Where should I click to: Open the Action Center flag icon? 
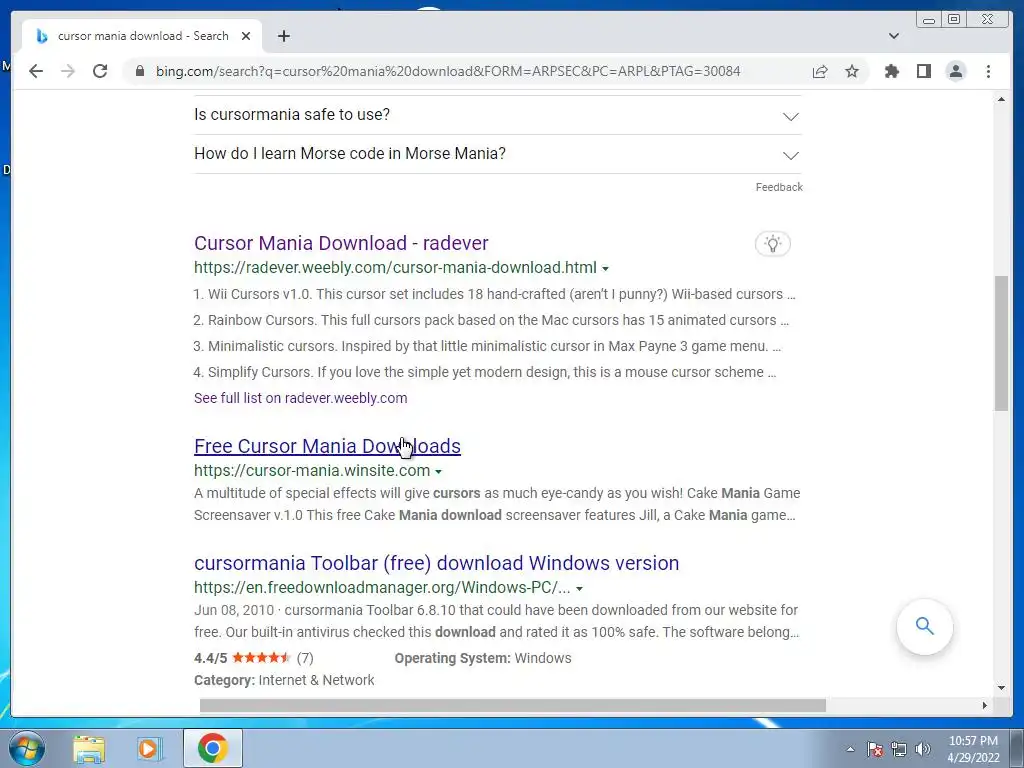point(874,749)
